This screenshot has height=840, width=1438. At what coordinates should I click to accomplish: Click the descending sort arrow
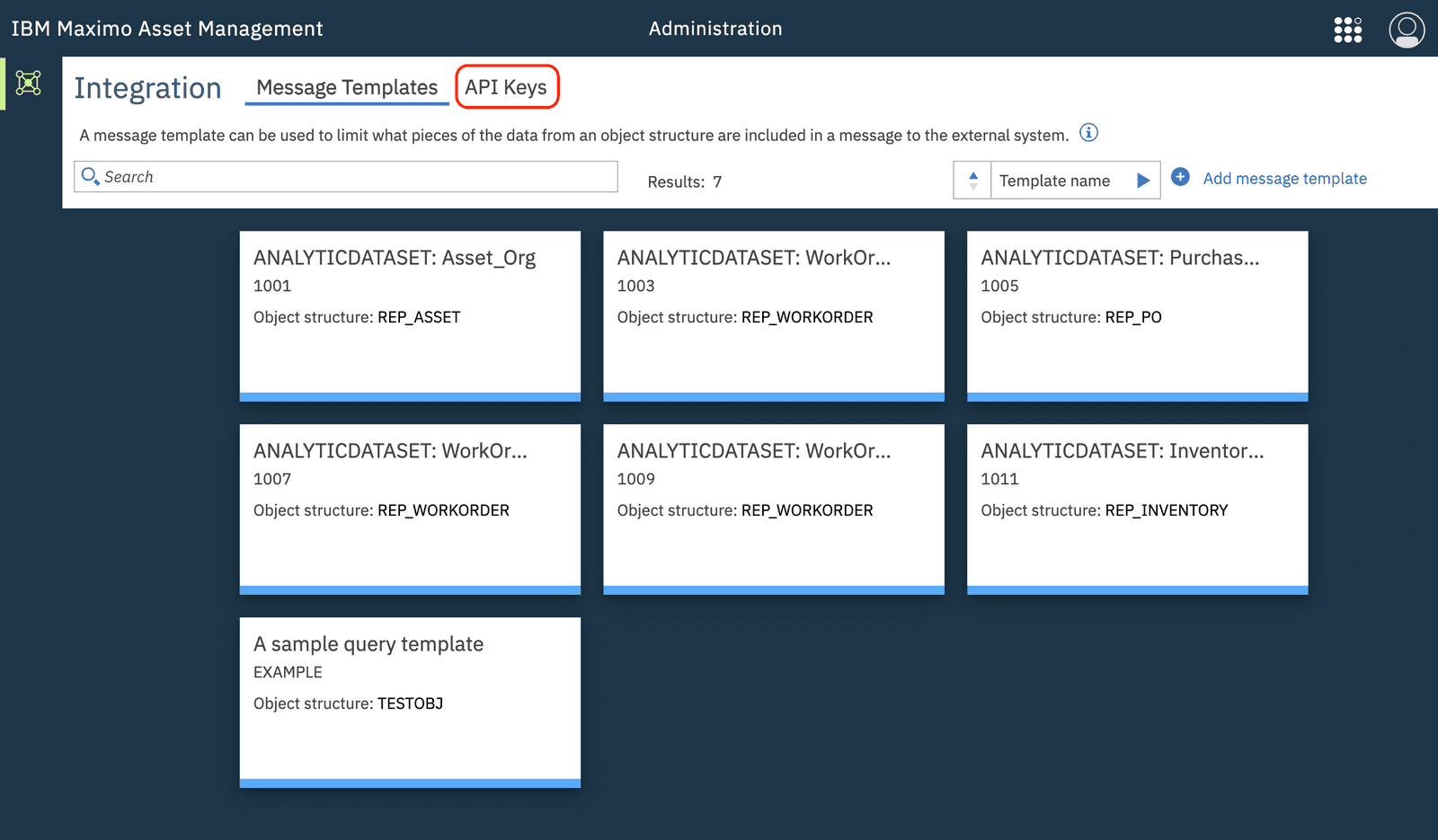point(972,187)
